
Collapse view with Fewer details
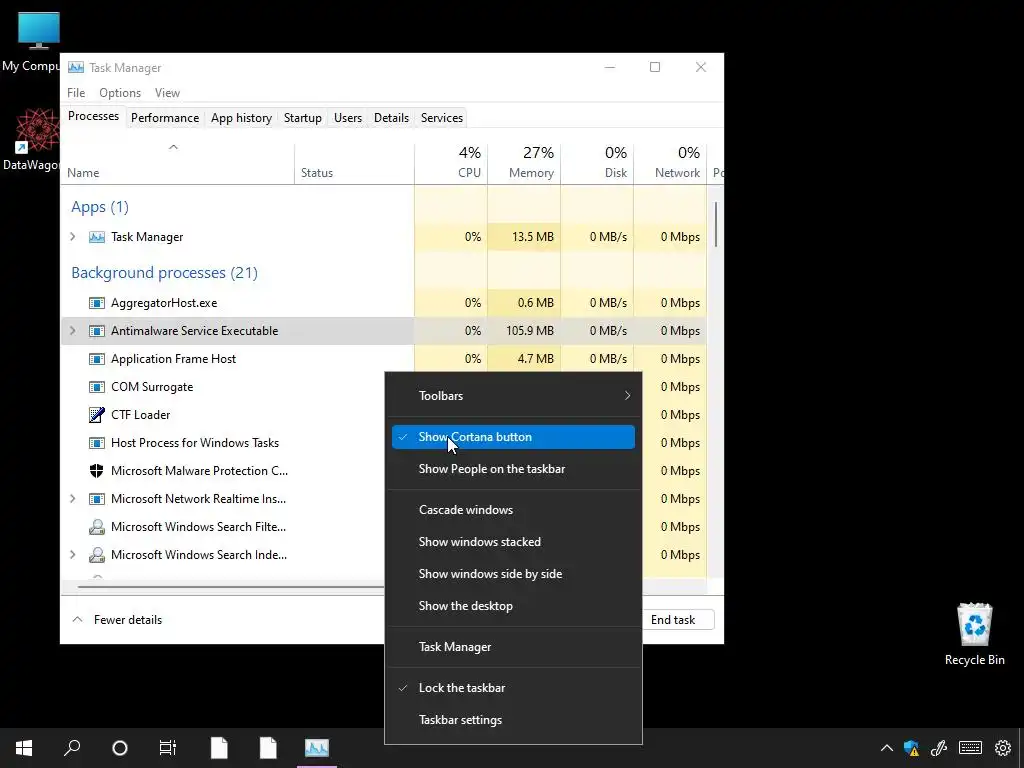(117, 620)
